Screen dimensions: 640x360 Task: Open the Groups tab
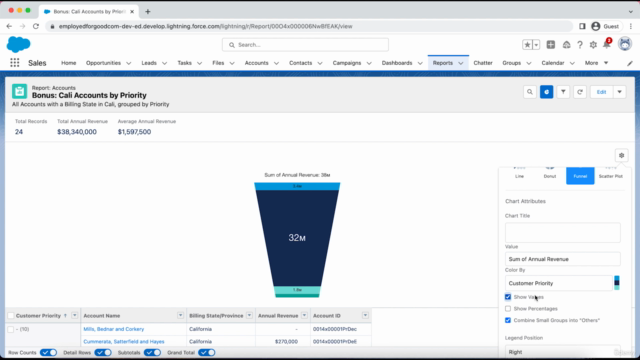point(511,63)
